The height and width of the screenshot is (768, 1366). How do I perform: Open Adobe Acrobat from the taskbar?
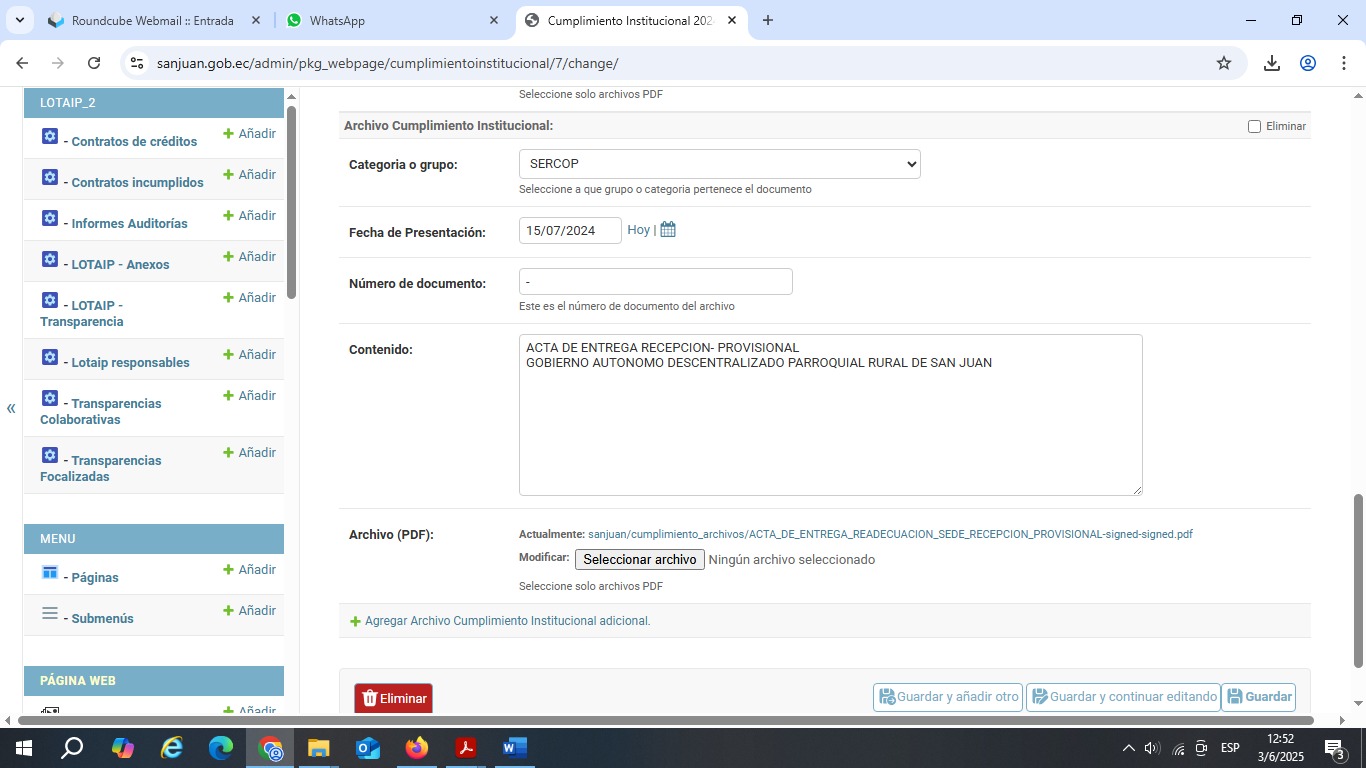click(465, 748)
